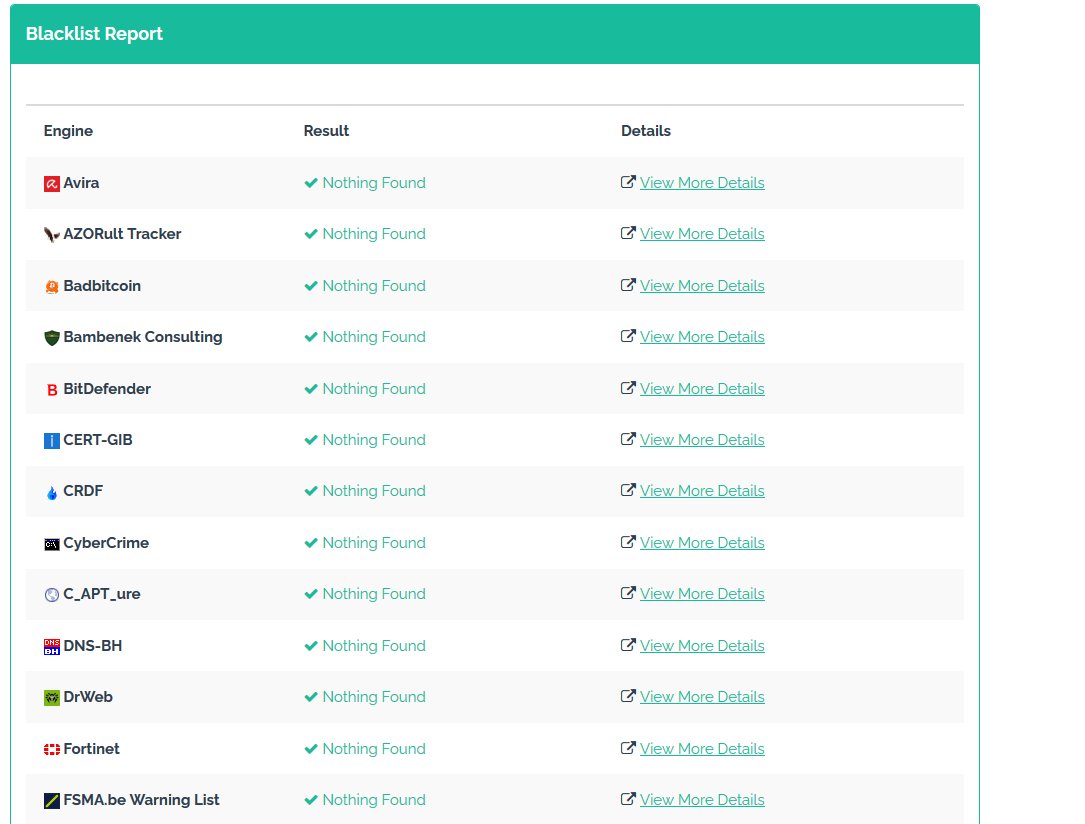Select the DNS-BH engine name
1085x824 pixels.
[93, 646]
